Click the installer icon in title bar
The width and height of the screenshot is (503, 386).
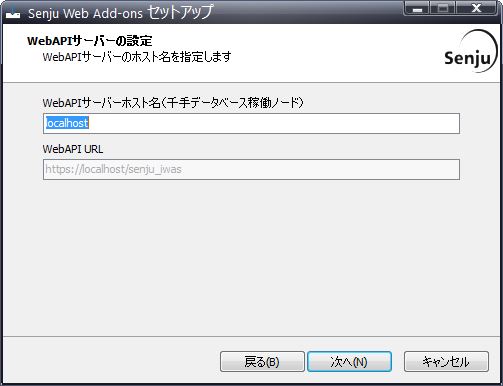pyautogui.click(x=13, y=14)
